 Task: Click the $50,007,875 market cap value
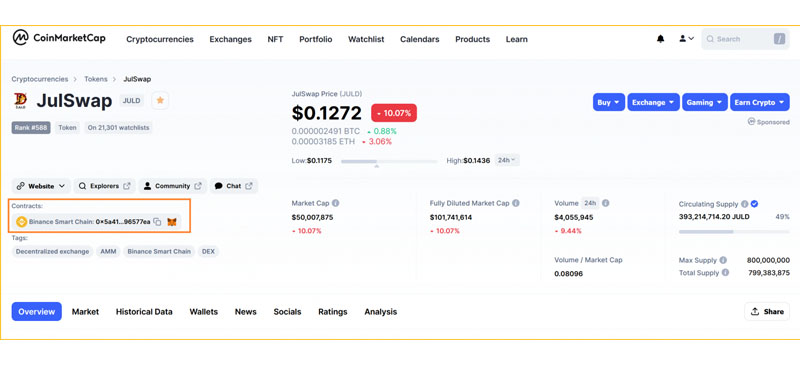coord(312,217)
